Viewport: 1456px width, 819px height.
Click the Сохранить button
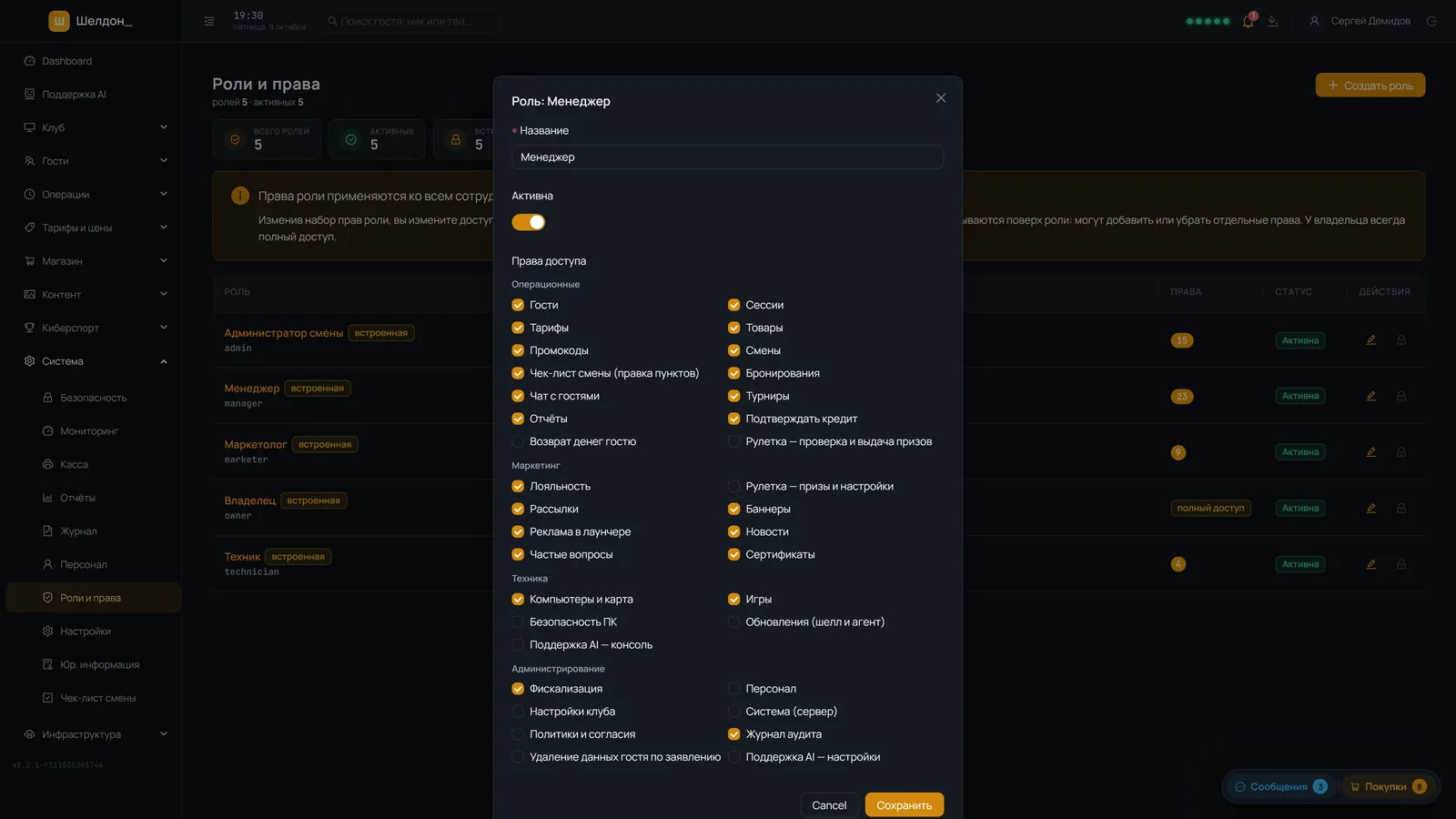click(904, 805)
